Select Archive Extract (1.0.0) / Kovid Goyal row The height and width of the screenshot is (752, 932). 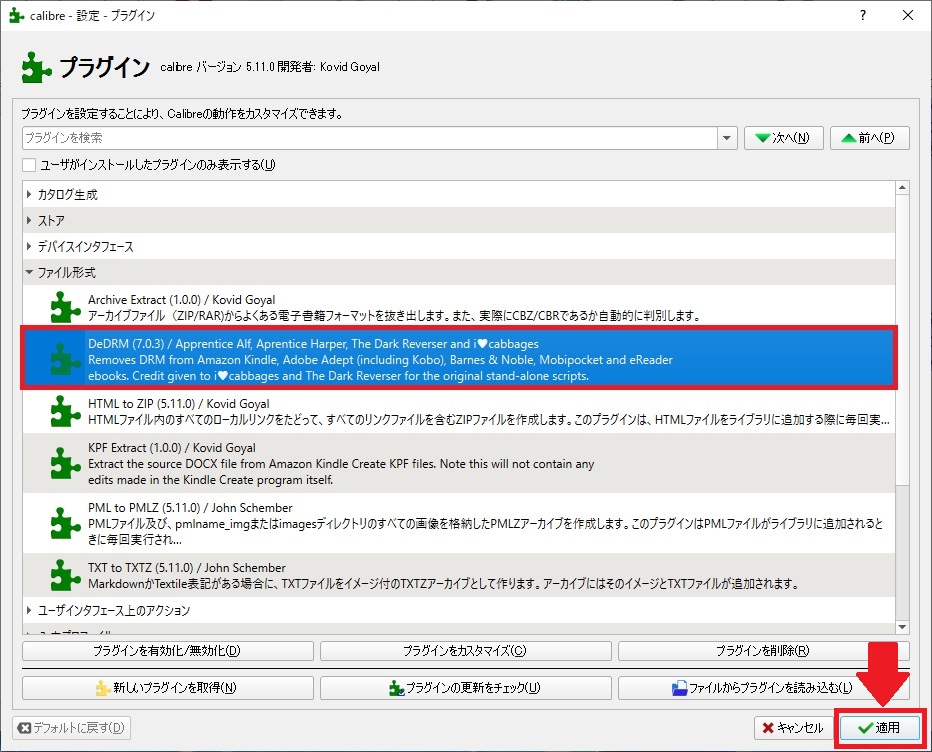pyautogui.click(x=459, y=307)
